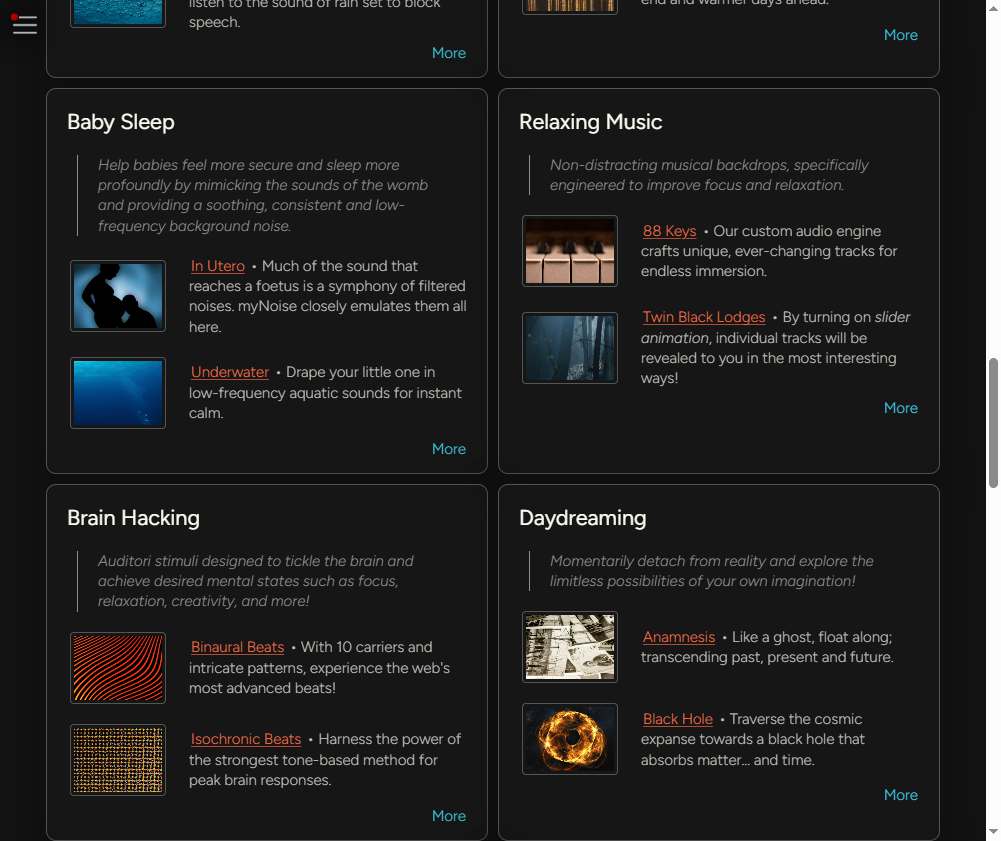1001x841 pixels.
Task: Follow the Binaural Beats link
Action: pyautogui.click(x=237, y=647)
